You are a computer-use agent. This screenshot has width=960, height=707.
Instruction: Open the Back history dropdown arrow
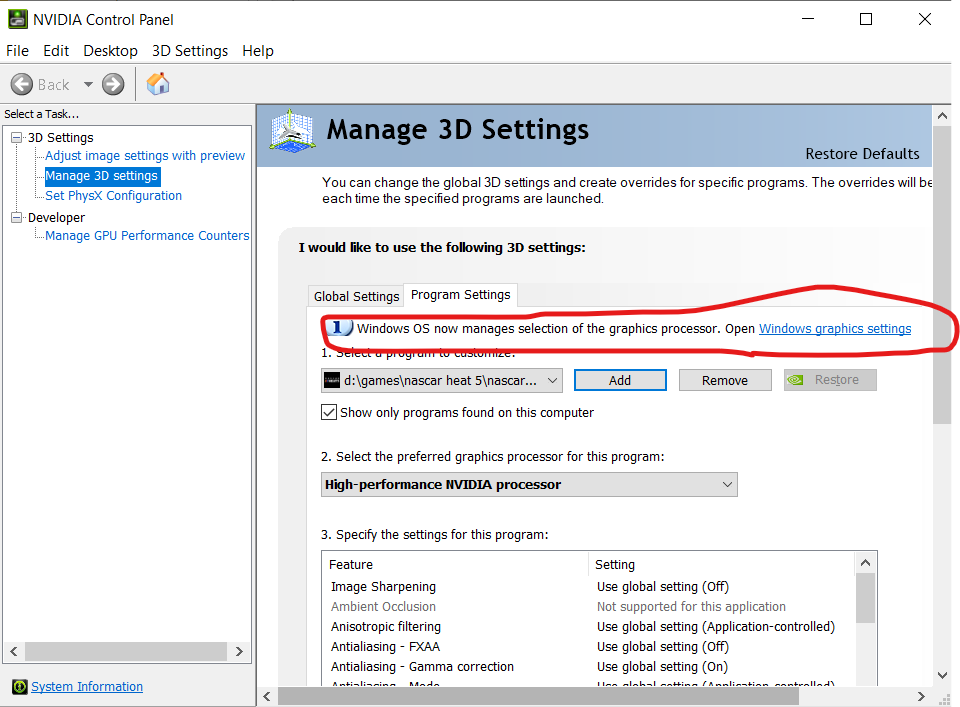click(x=88, y=84)
